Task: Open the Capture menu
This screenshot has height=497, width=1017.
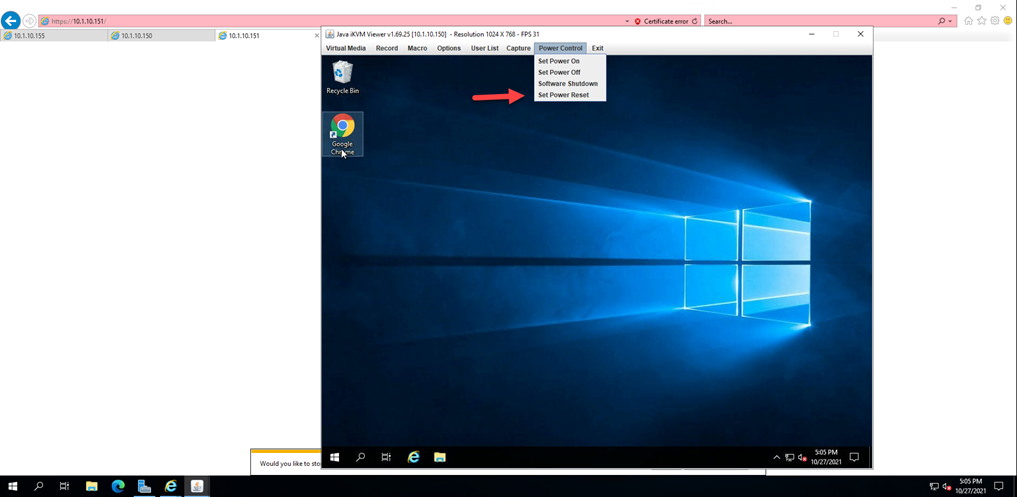Action: pyautogui.click(x=518, y=48)
